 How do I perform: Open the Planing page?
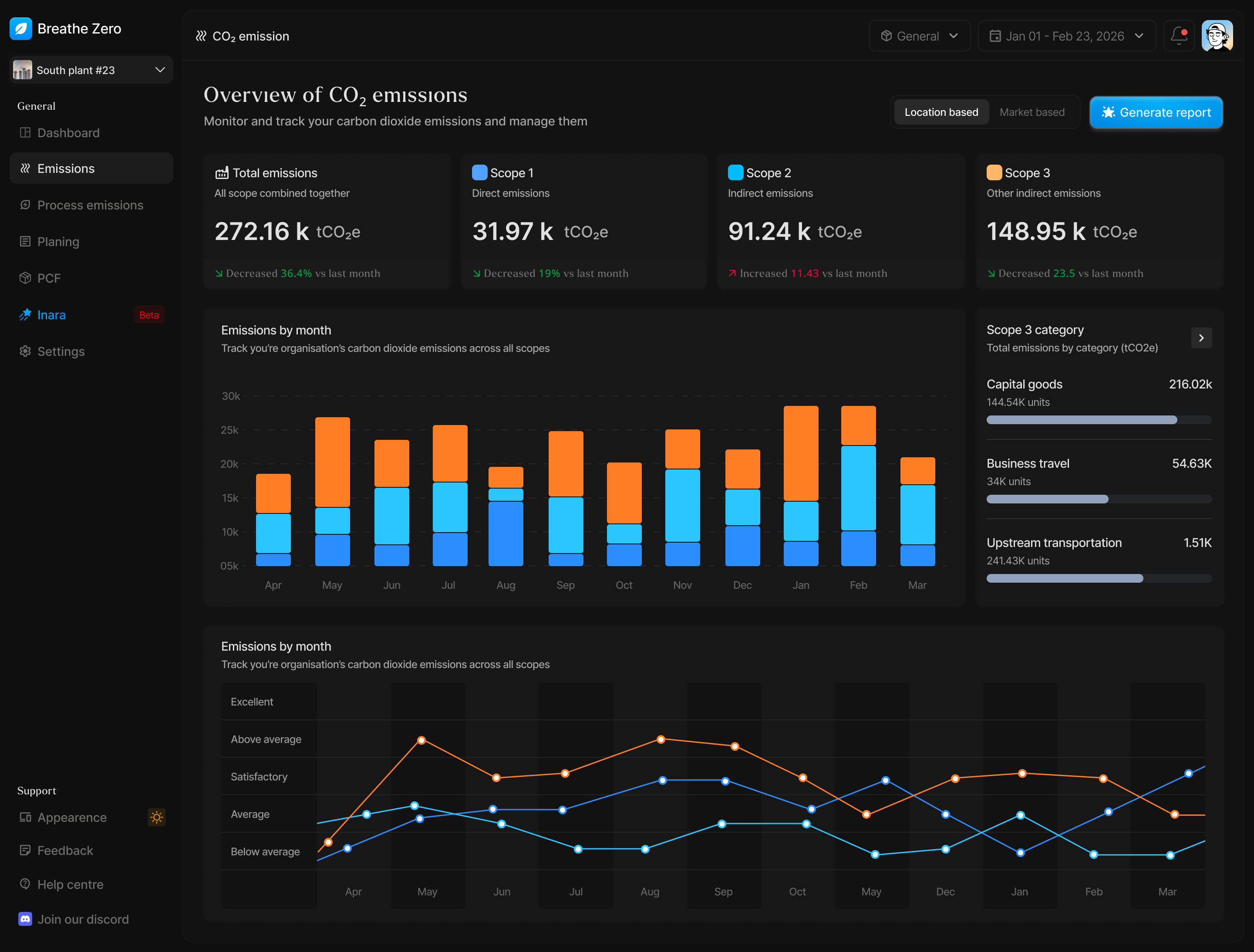(91, 242)
